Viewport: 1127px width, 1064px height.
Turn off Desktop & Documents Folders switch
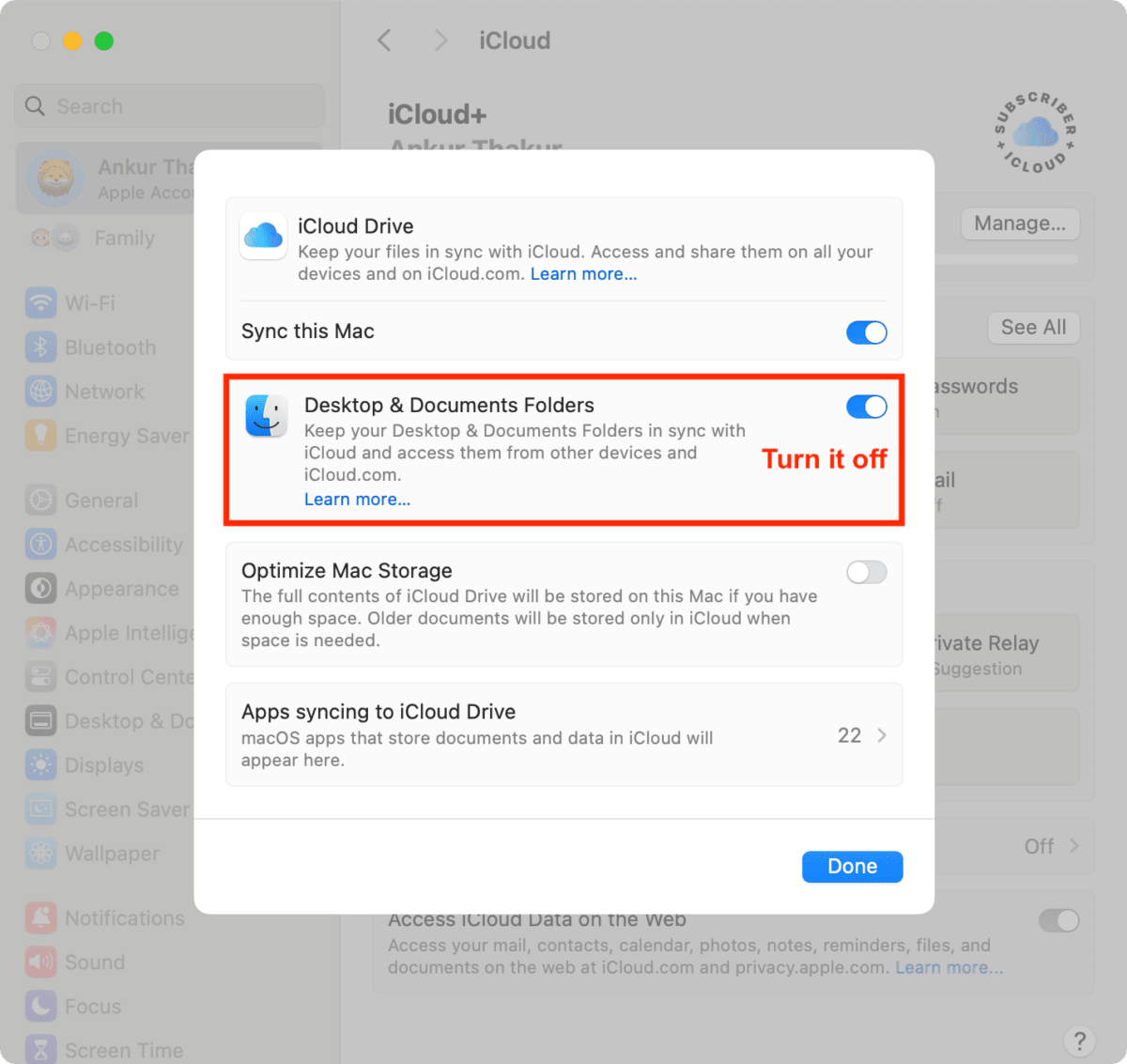point(866,407)
